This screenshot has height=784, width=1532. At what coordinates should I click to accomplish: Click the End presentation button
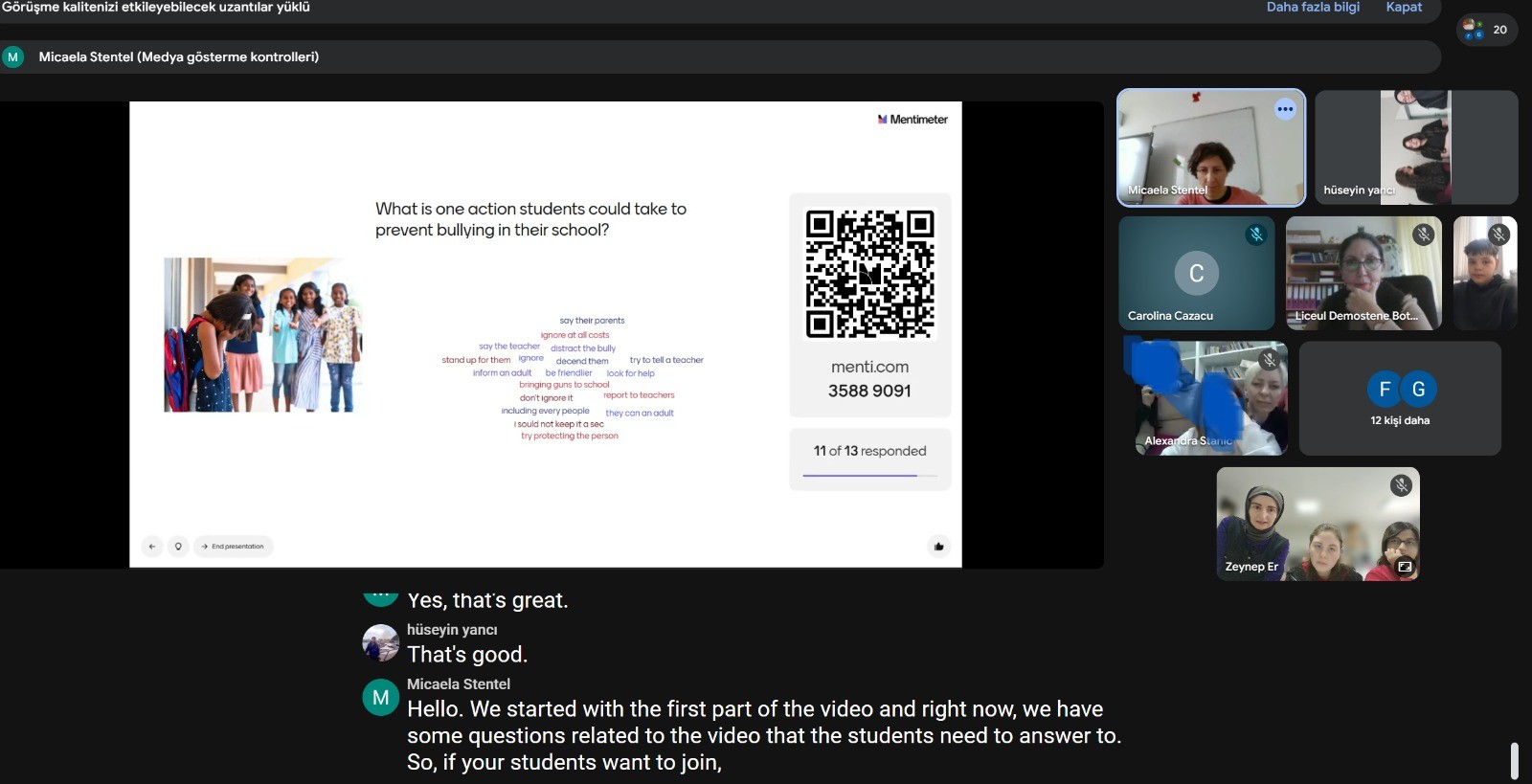click(234, 547)
